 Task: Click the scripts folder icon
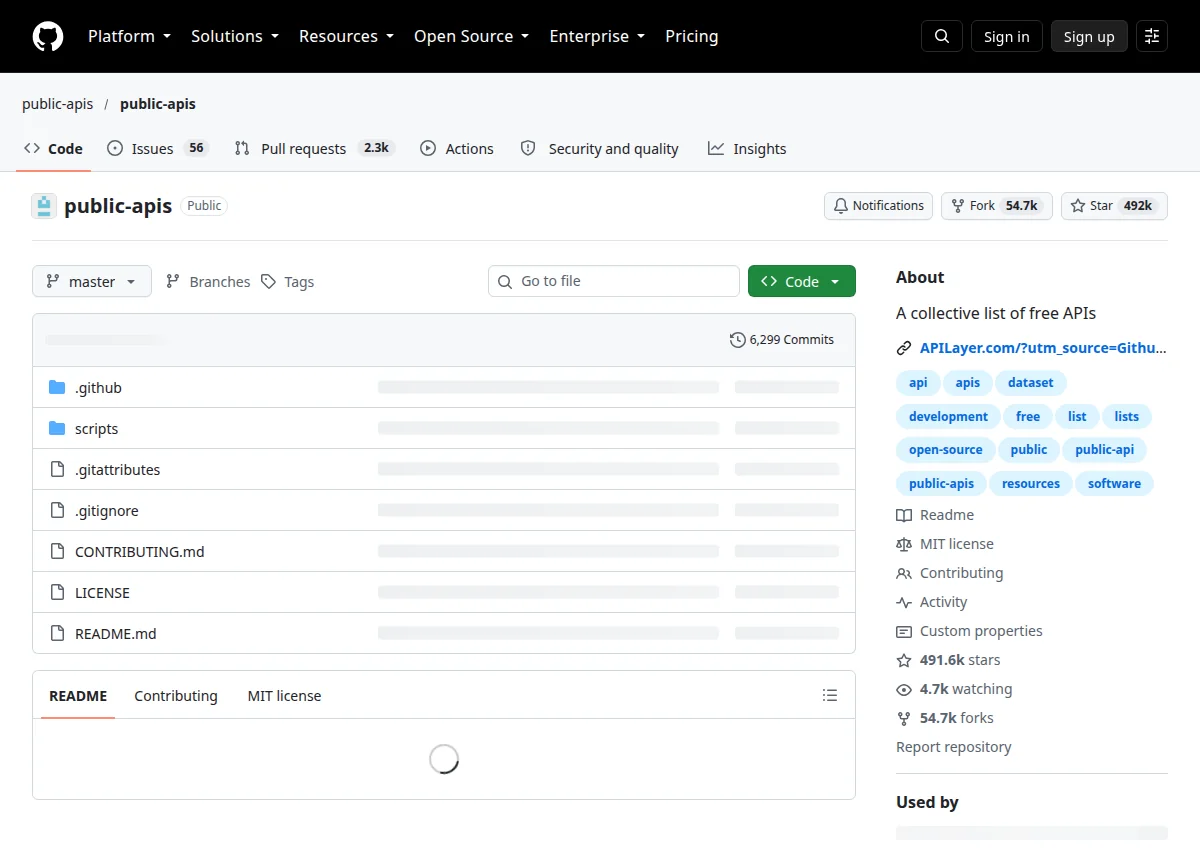coord(57,428)
